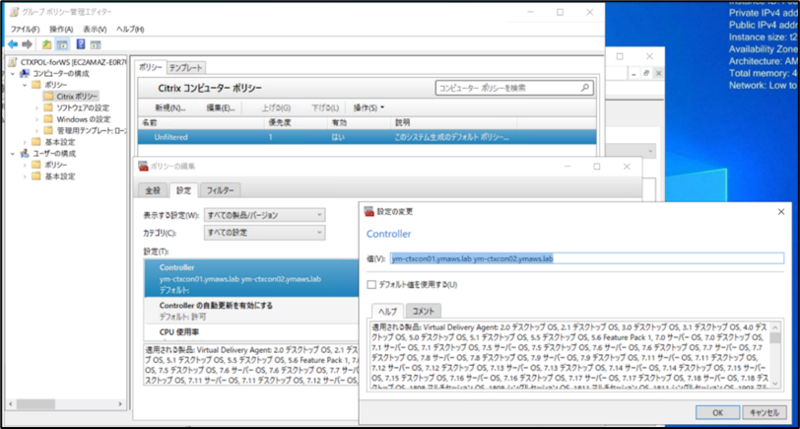Screen dimensions: 800x429
Task: Click the console tree horizontal scrollbar
Action: [65, 404]
